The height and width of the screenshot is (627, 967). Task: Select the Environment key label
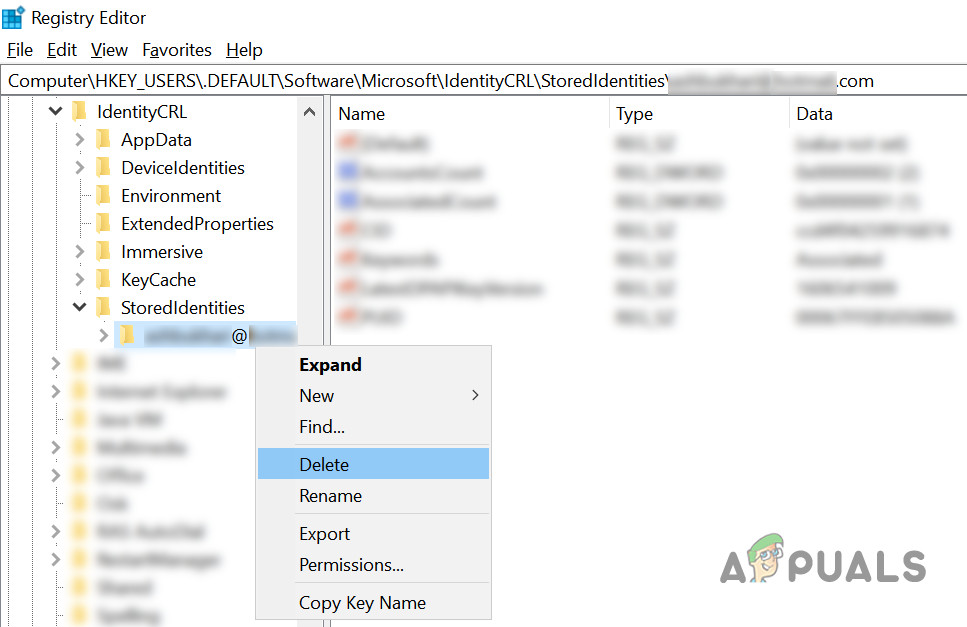(x=171, y=196)
